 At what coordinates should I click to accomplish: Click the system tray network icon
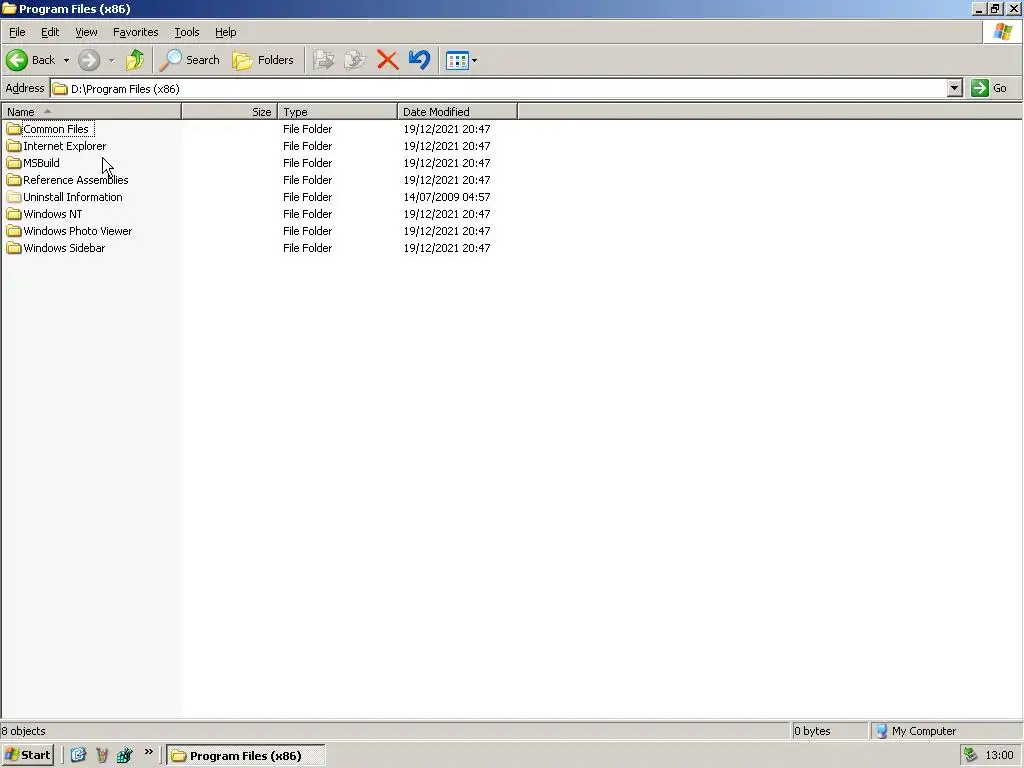[970, 755]
